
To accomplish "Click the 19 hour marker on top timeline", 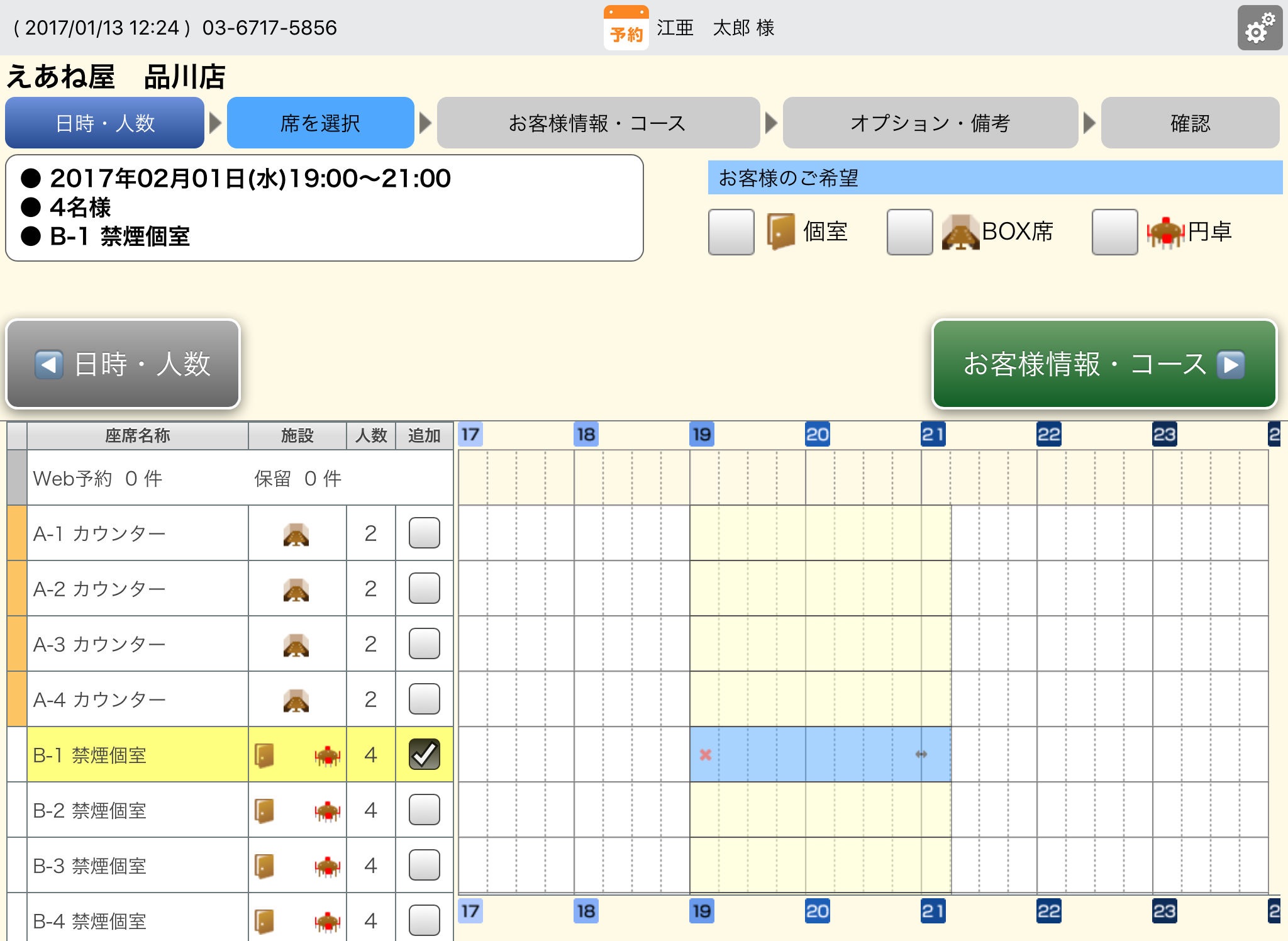I will (x=701, y=434).
